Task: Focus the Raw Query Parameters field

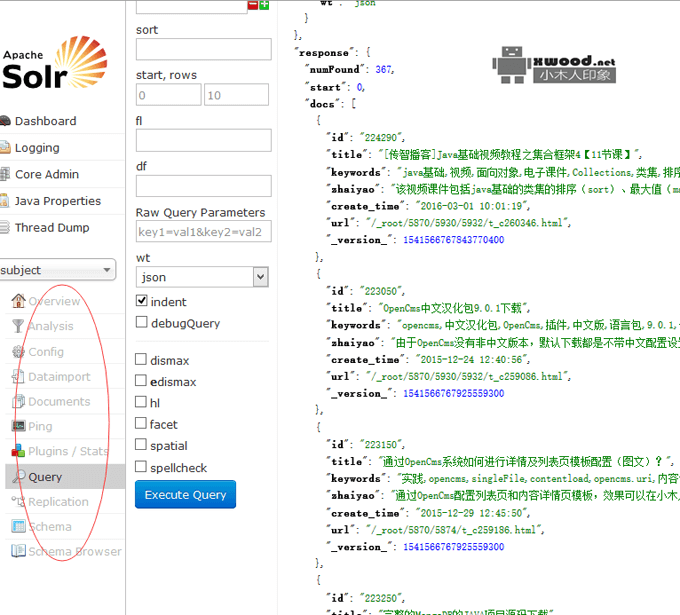Action: 203,232
